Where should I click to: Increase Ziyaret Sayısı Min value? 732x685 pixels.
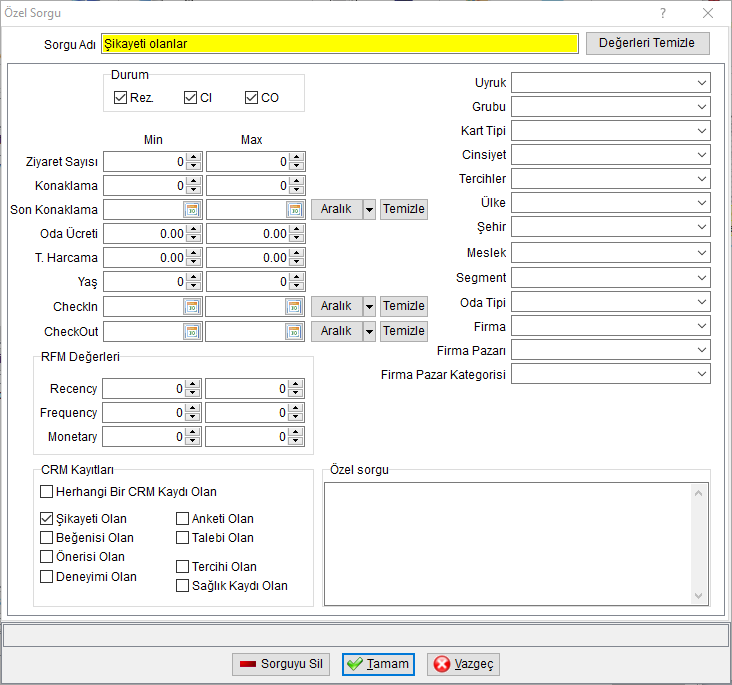pyautogui.click(x=193, y=157)
